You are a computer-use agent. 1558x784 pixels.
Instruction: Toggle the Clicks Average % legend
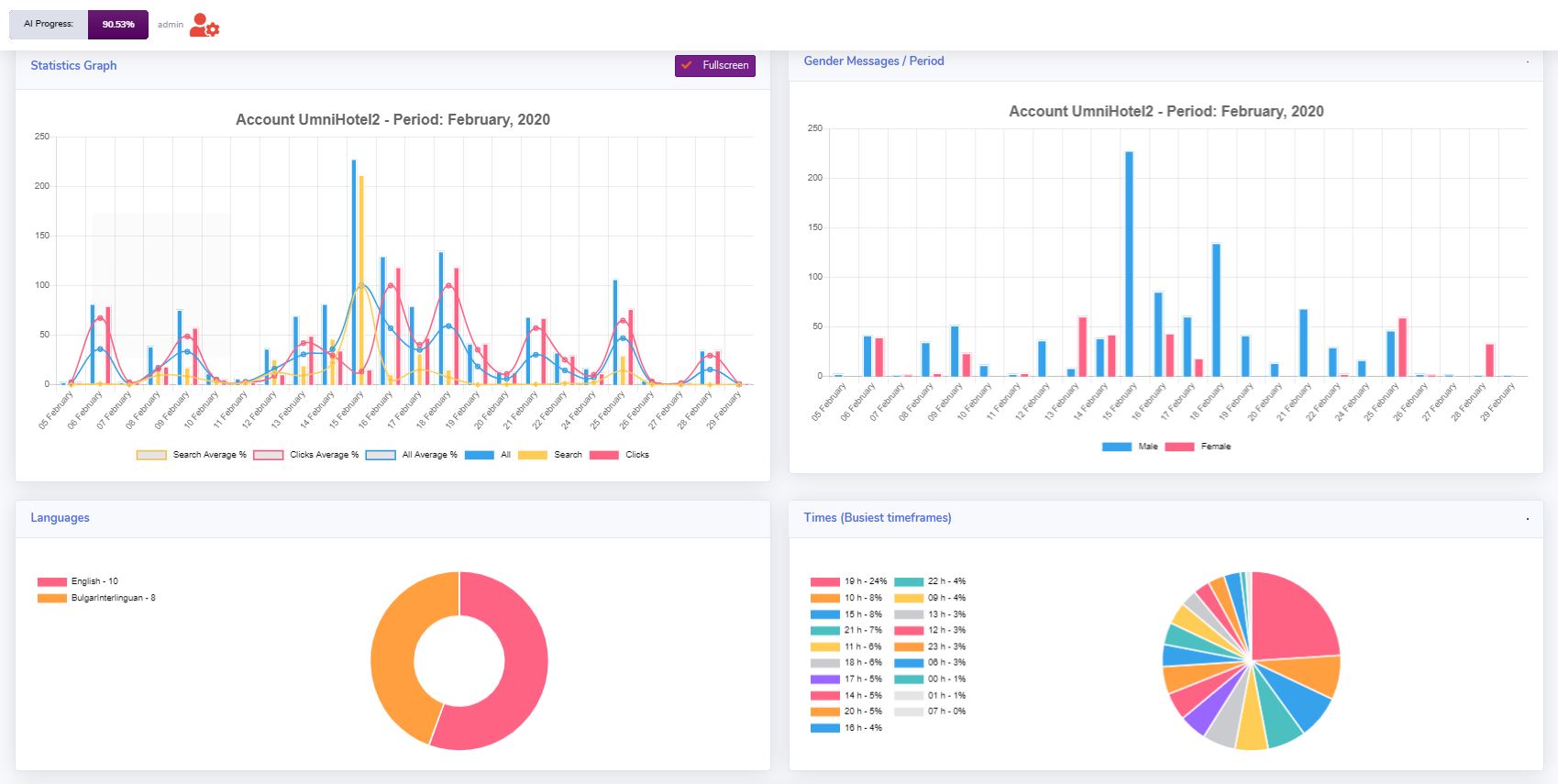306,455
